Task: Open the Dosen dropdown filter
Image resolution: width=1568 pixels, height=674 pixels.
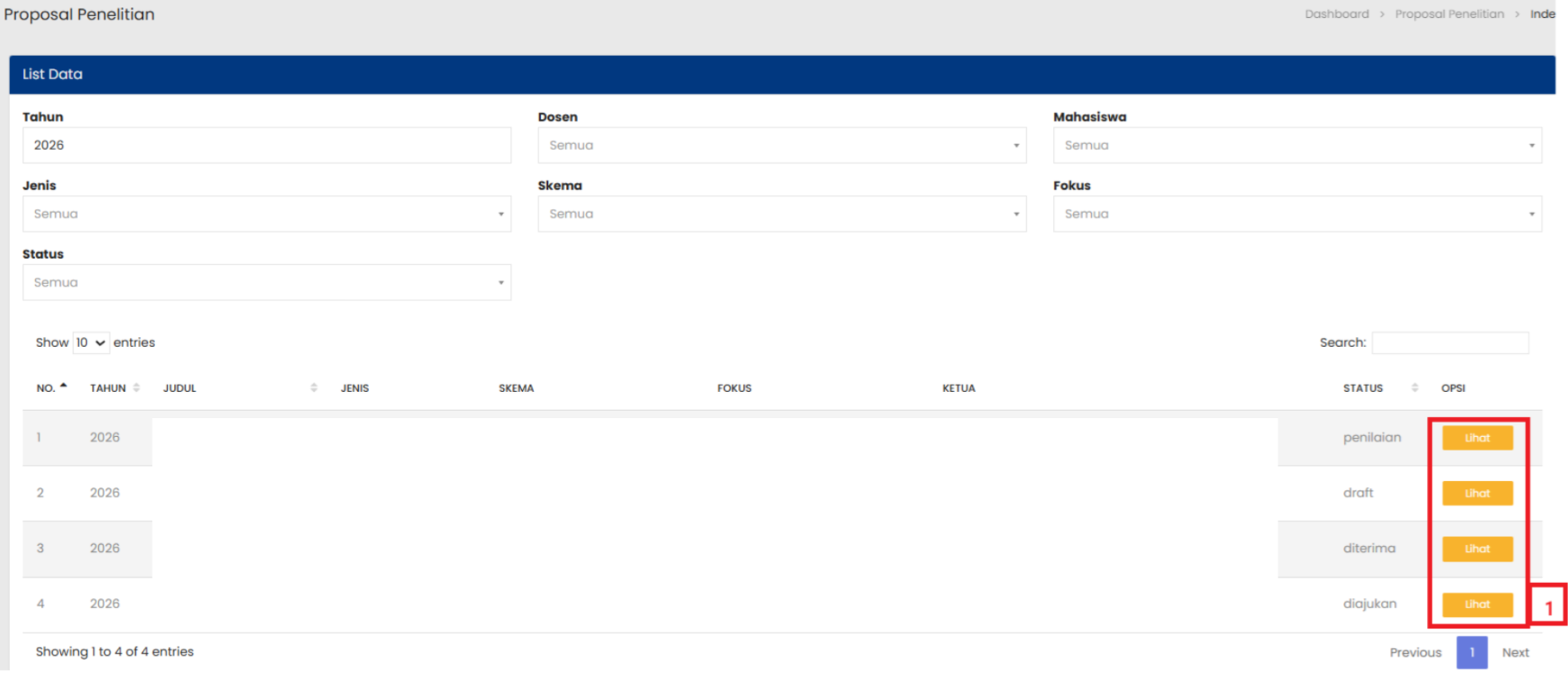Action: (x=781, y=145)
